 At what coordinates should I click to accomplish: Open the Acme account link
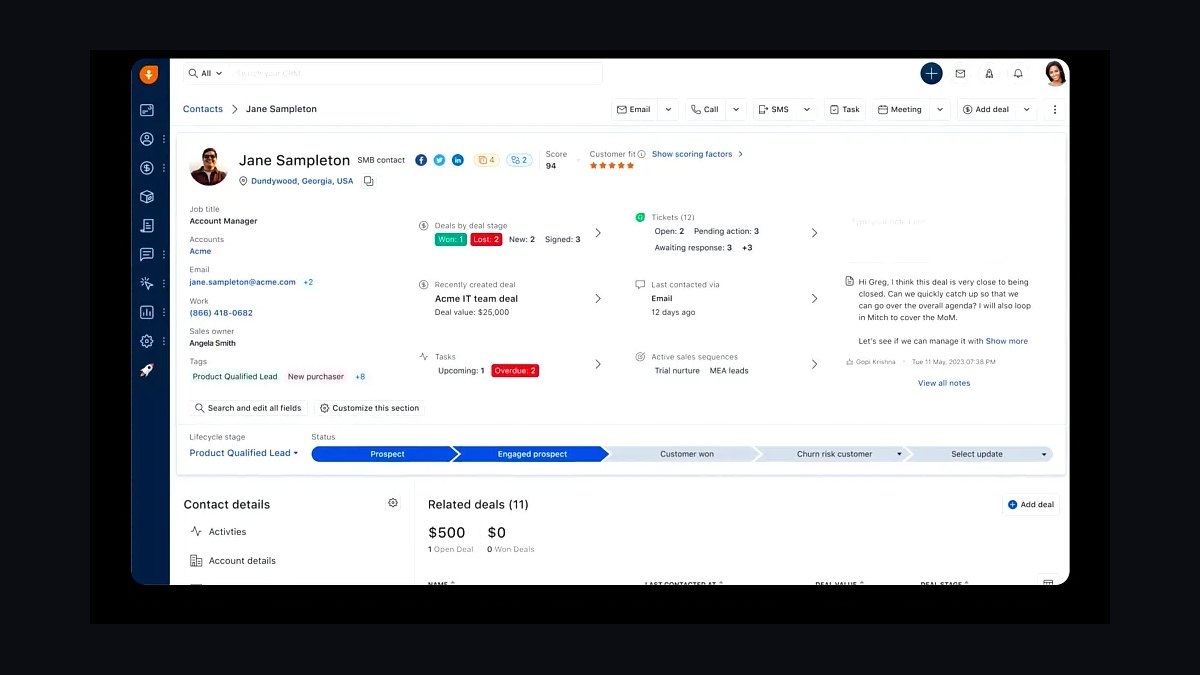coord(200,252)
